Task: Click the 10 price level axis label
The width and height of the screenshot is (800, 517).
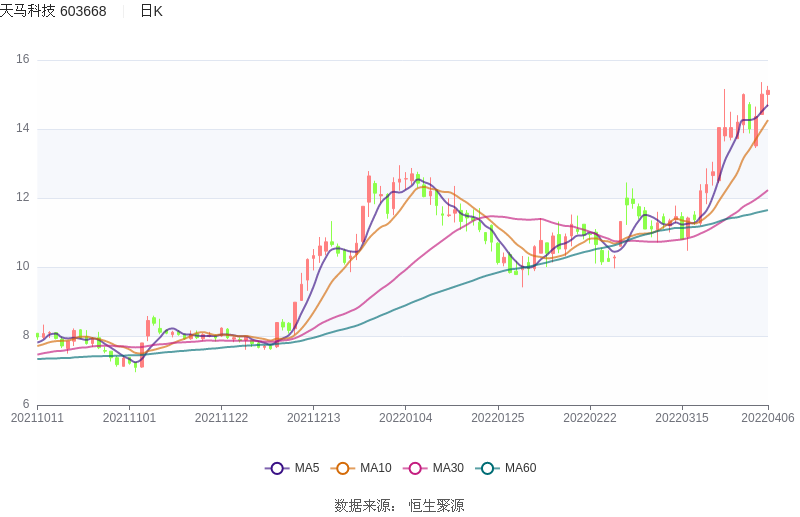Action: 23,267
